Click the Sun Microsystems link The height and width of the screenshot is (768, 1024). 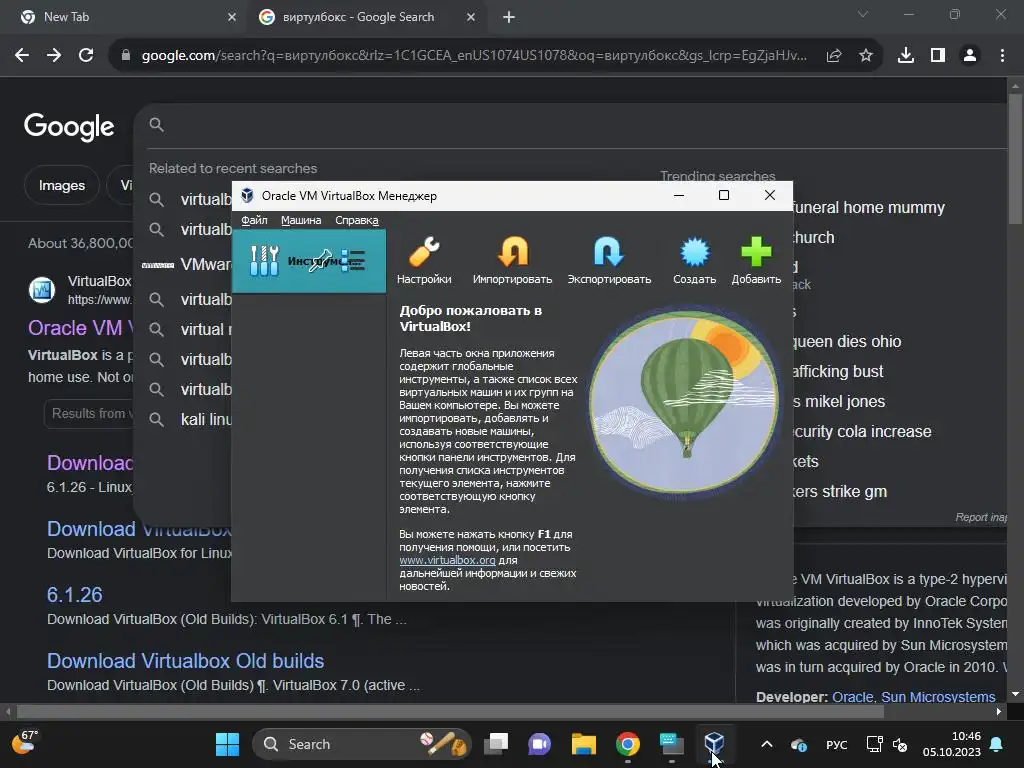[938, 696]
